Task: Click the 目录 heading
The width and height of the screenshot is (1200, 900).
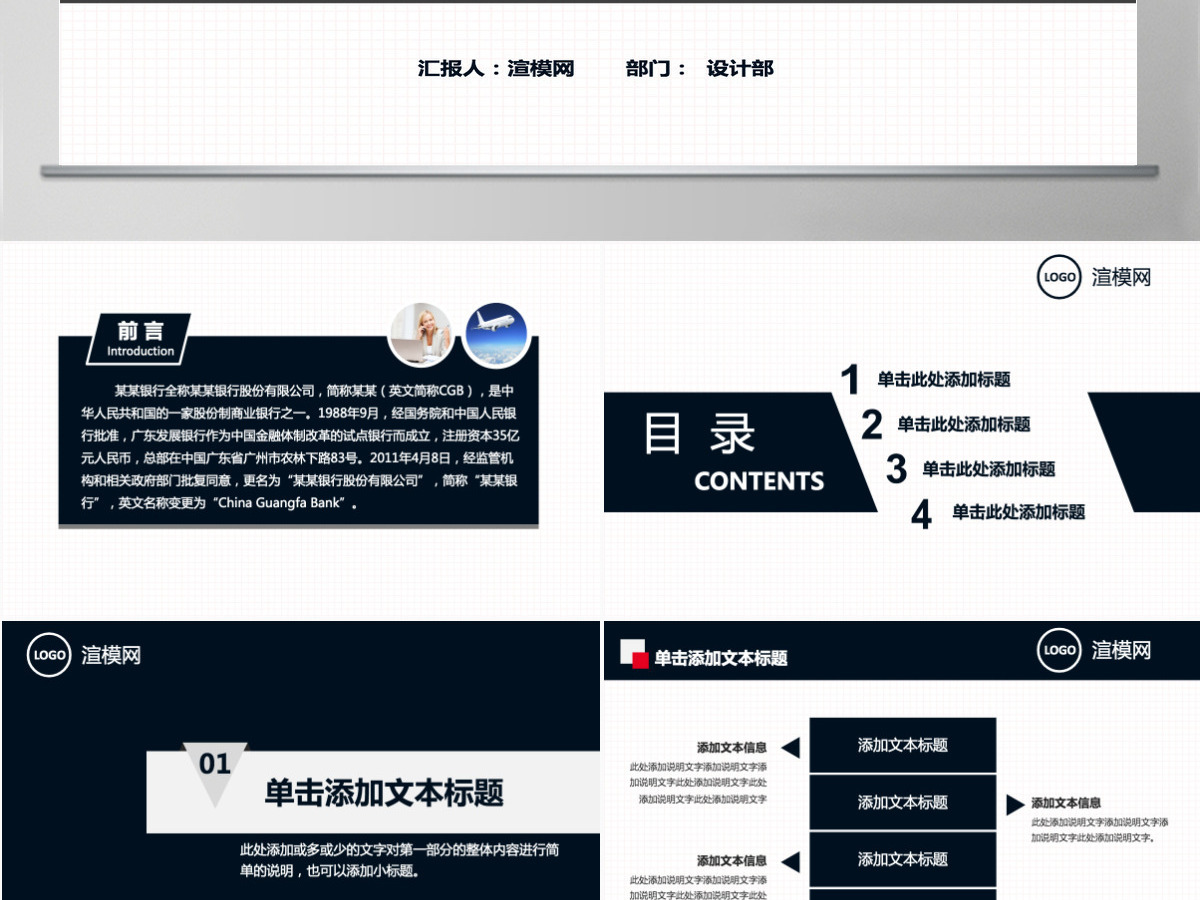Action: (x=699, y=434)
